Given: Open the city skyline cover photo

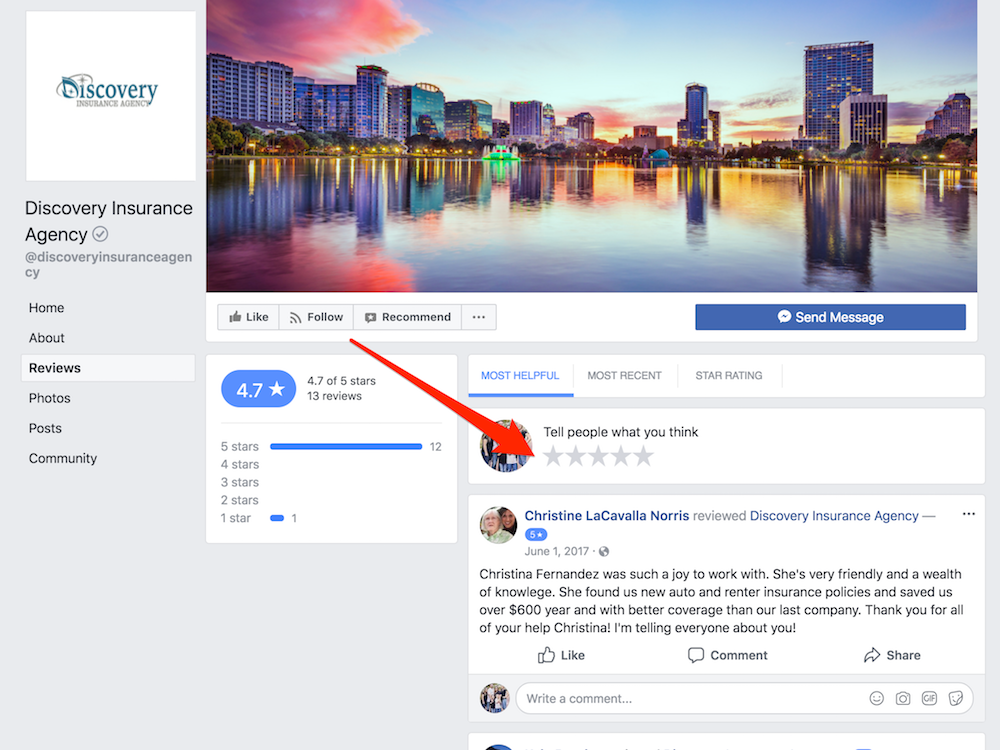Looking at the screenshot, I should [x=591, y=146].
